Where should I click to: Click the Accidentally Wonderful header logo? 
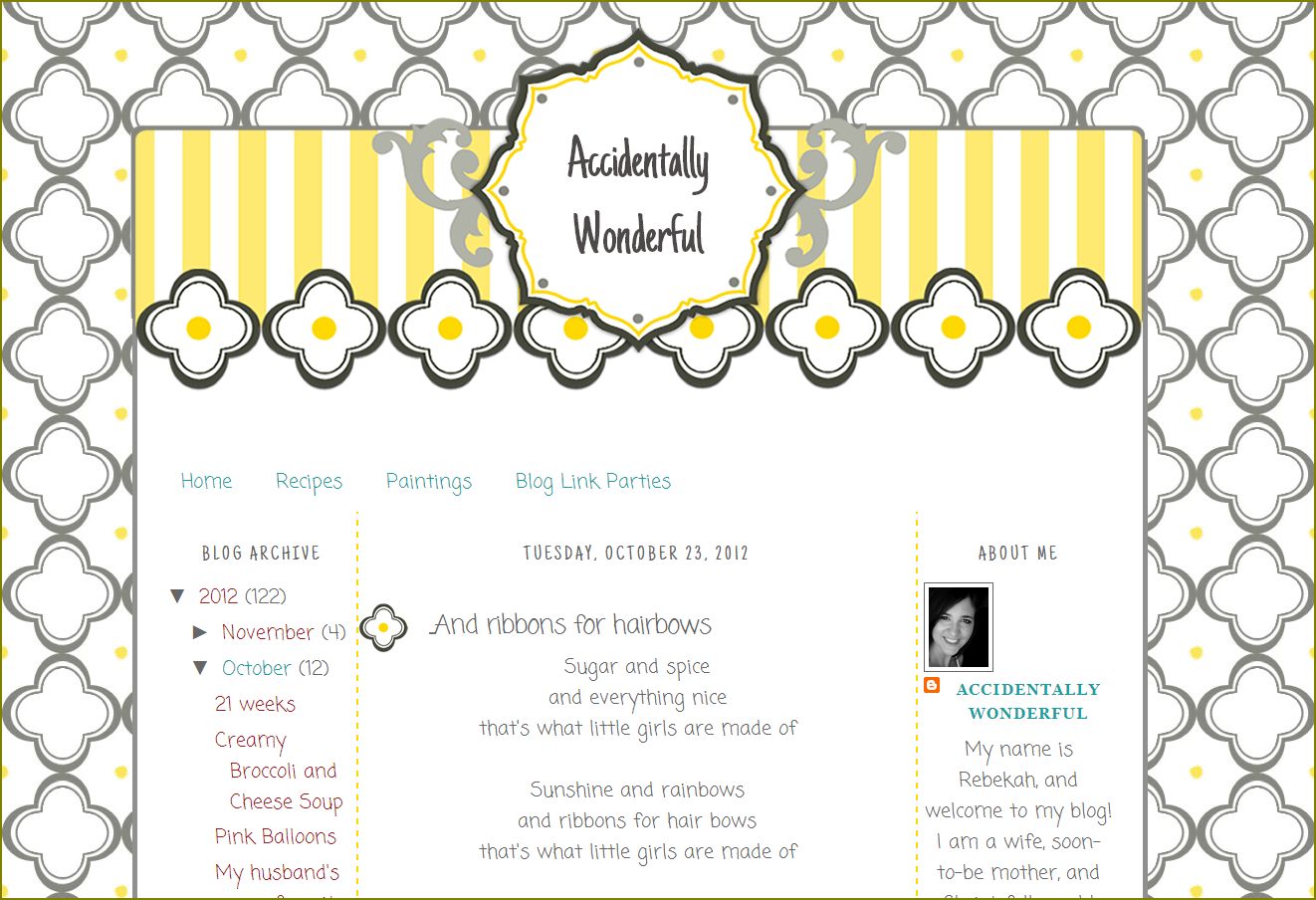639,196
